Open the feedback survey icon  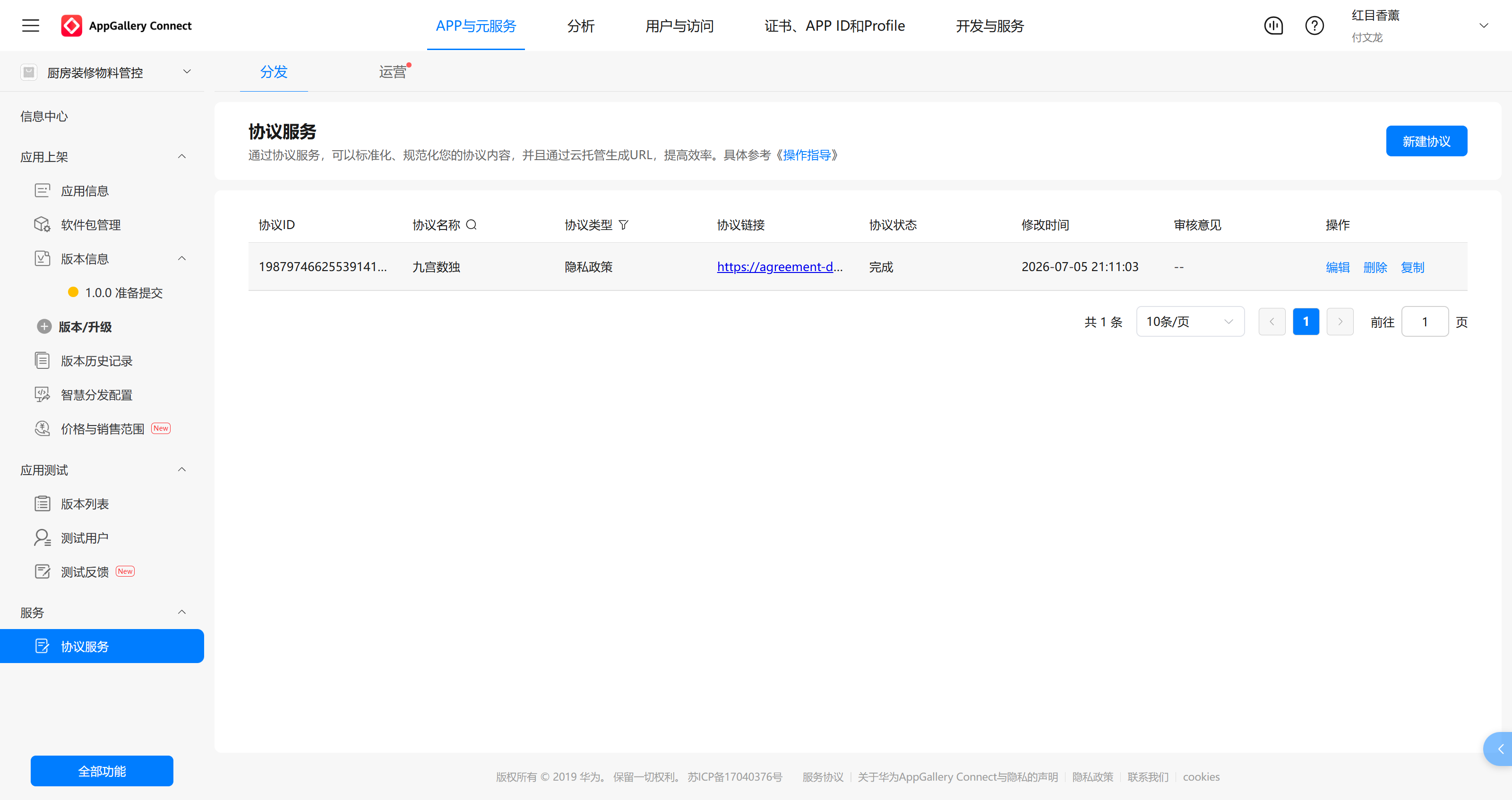1273,25
